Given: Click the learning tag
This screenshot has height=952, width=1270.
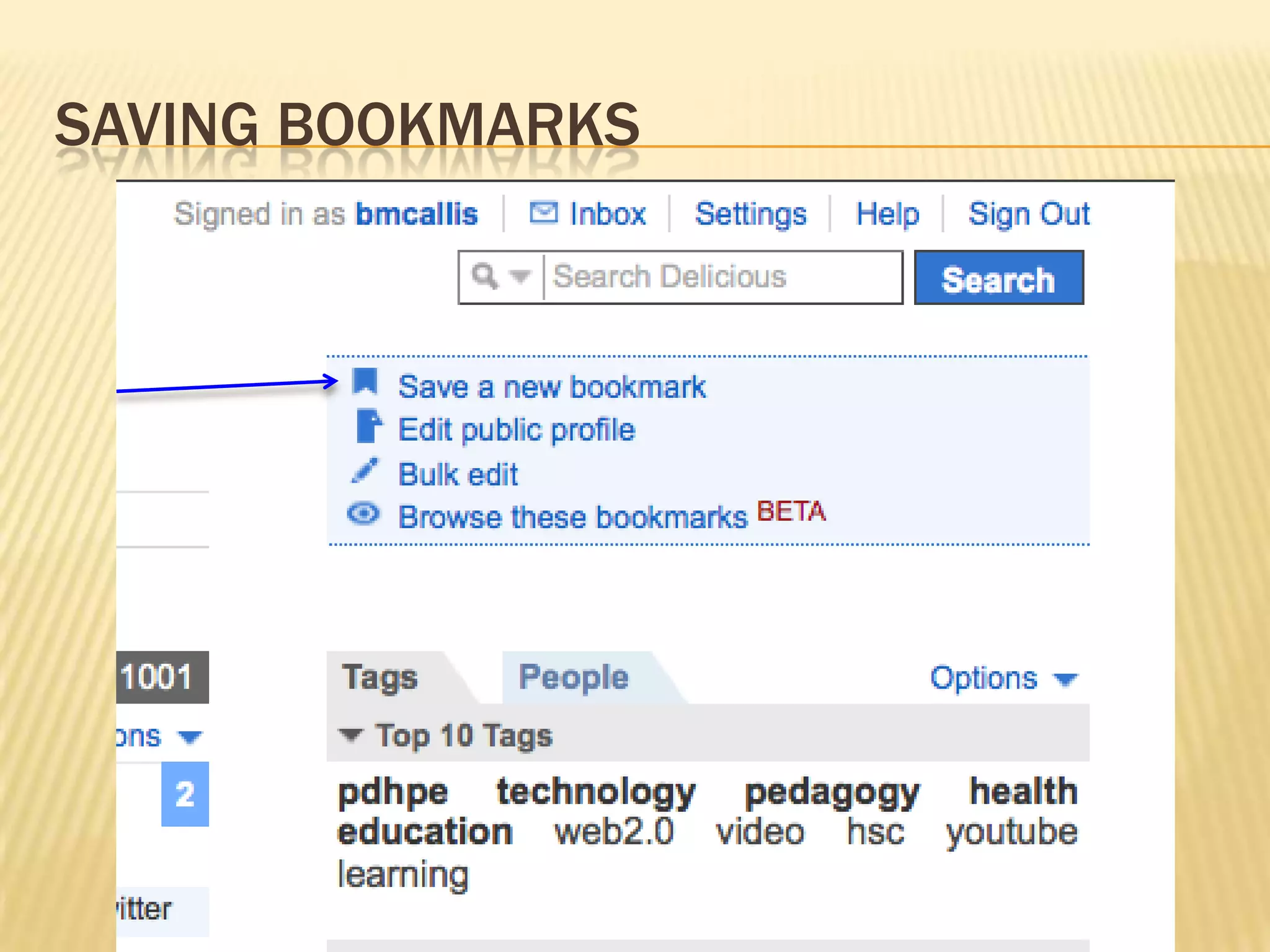Looking at the screenshot, I should (x=403, y=875).
